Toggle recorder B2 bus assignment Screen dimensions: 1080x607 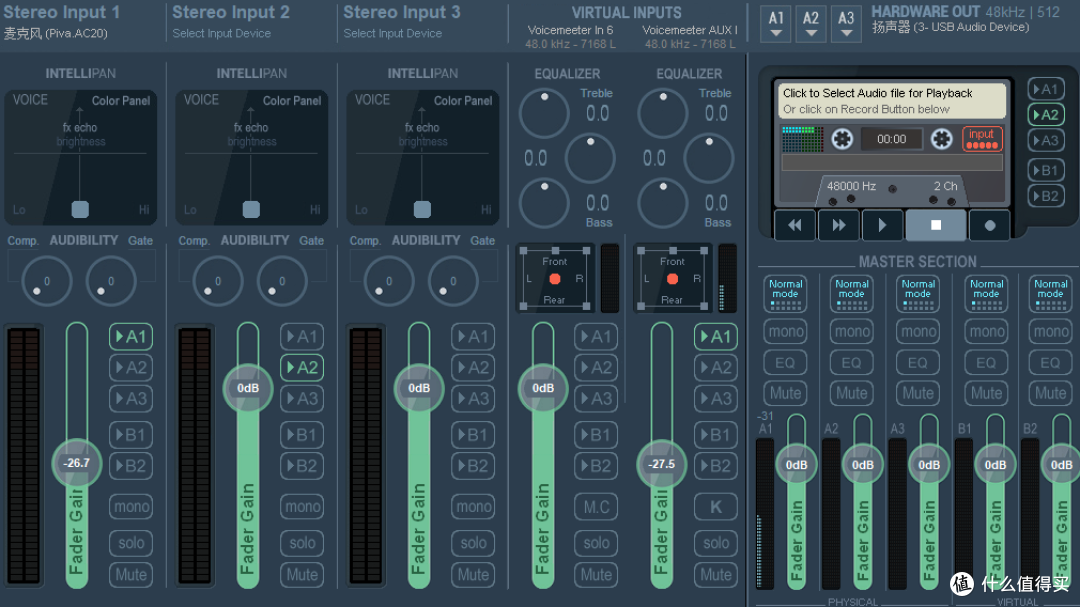coord(1046,196)
